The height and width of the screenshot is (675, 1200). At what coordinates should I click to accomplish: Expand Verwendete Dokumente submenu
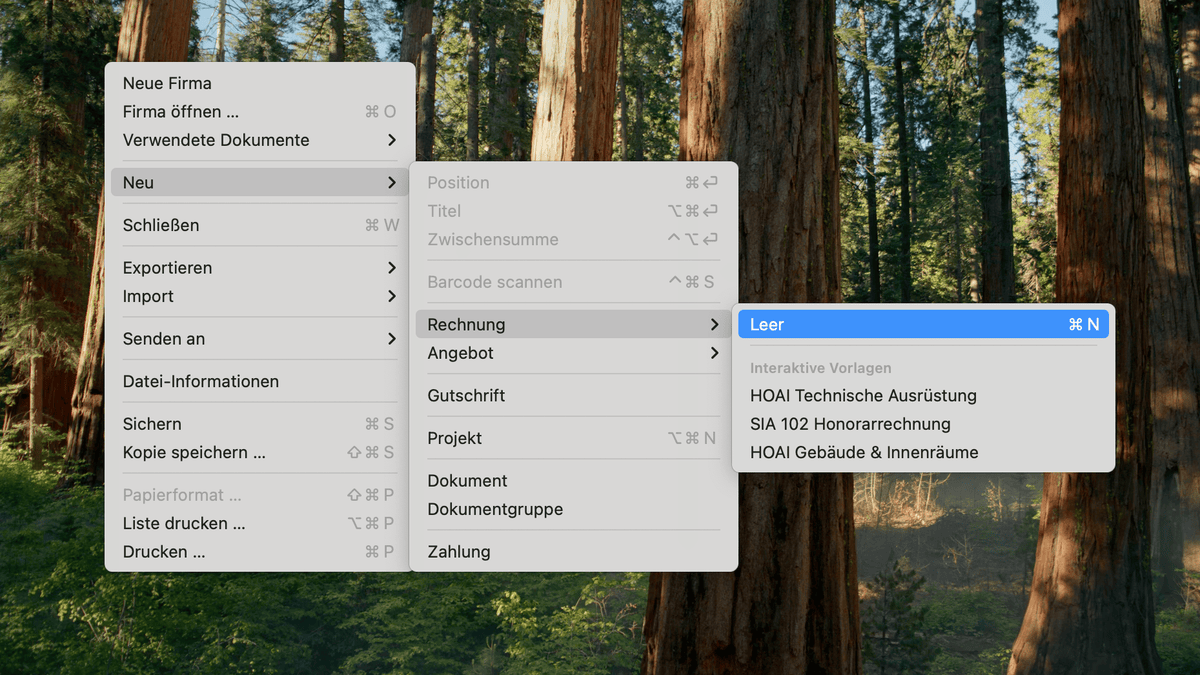pos(260,140)
